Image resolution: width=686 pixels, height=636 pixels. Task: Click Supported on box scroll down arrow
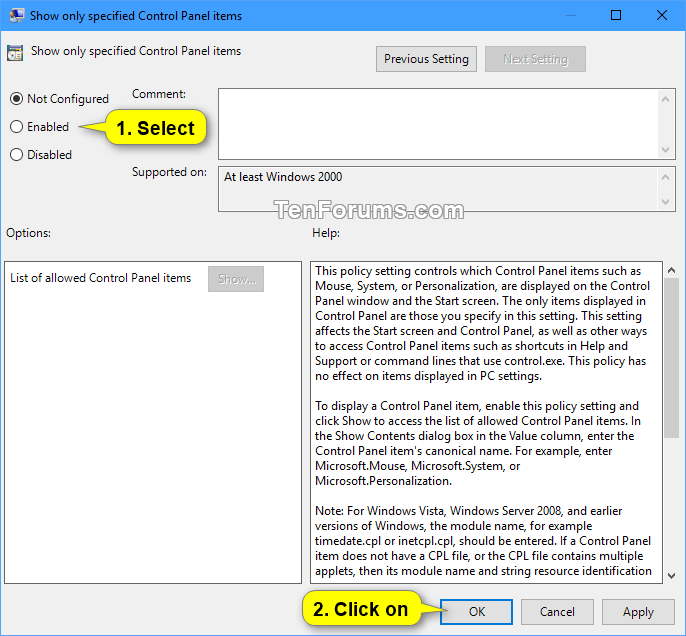pyautogui.click(x=665, y=202)
